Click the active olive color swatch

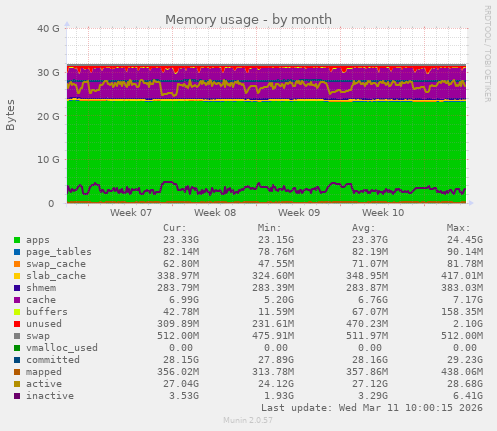pos(17,384)
